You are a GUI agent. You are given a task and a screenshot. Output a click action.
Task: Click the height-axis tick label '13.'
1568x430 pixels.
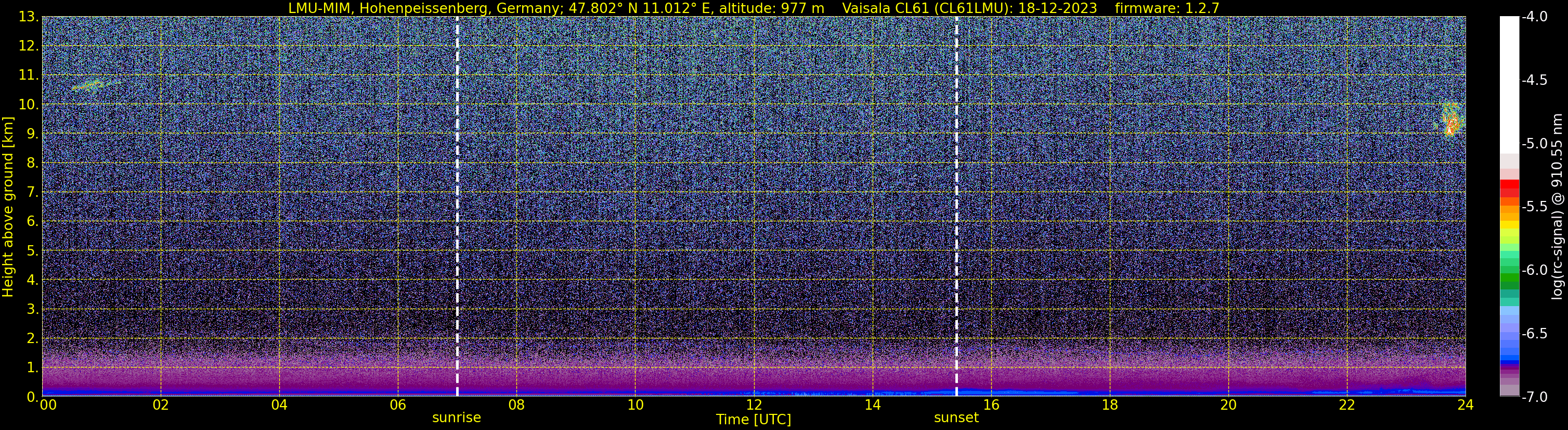(29, 17)
